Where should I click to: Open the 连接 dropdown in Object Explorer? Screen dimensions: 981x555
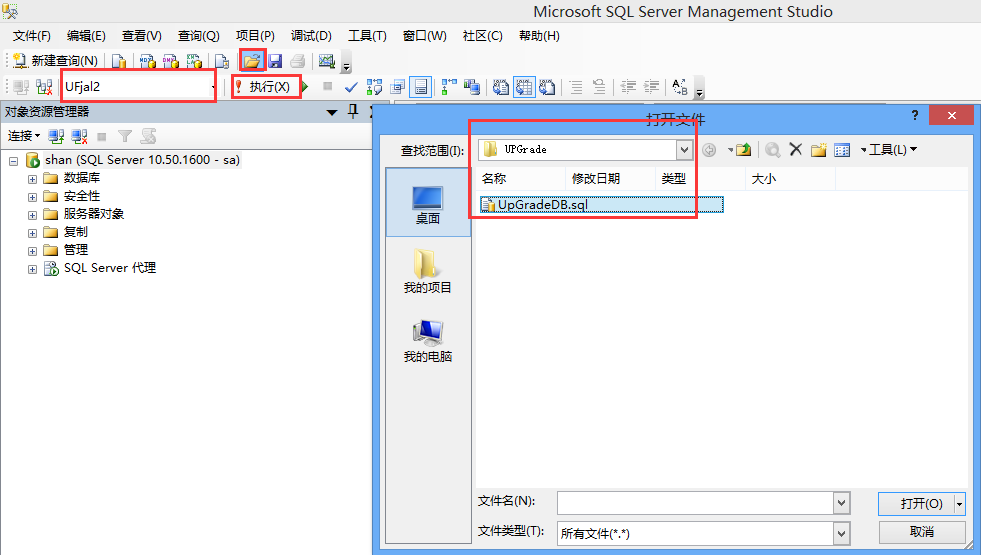tap(23, 136)
